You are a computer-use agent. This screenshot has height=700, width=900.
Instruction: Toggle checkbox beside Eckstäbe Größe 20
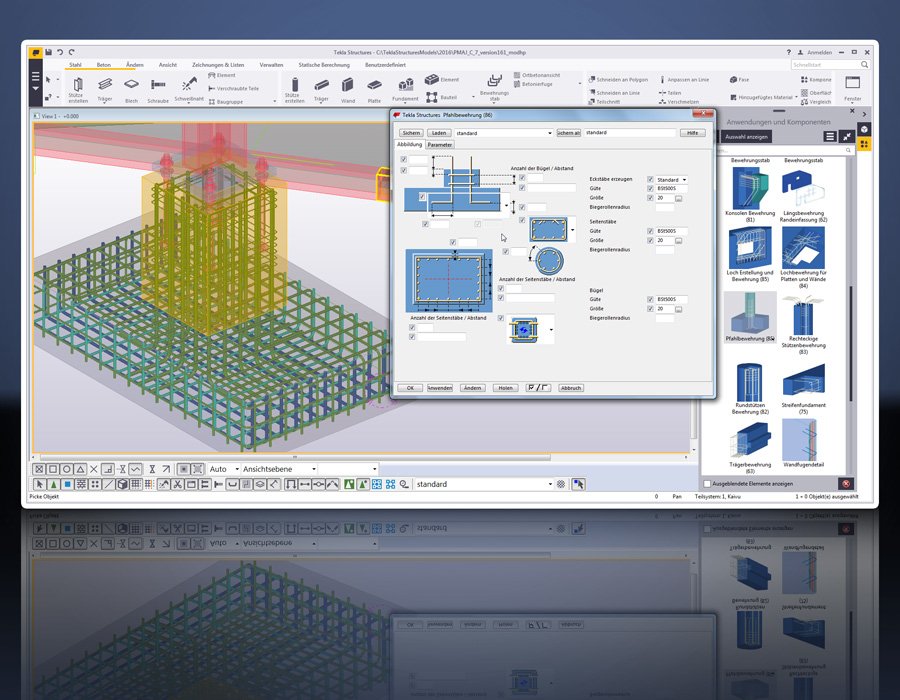650,198
